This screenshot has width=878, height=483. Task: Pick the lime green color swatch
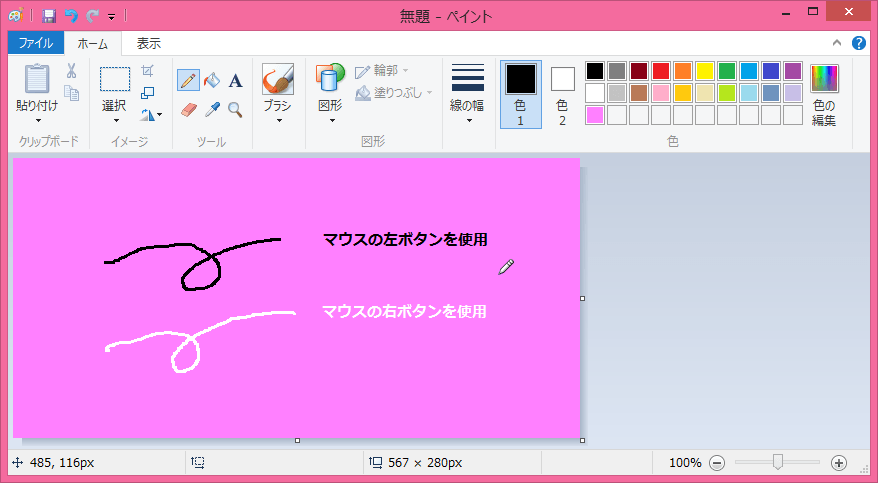coord(727,93)
